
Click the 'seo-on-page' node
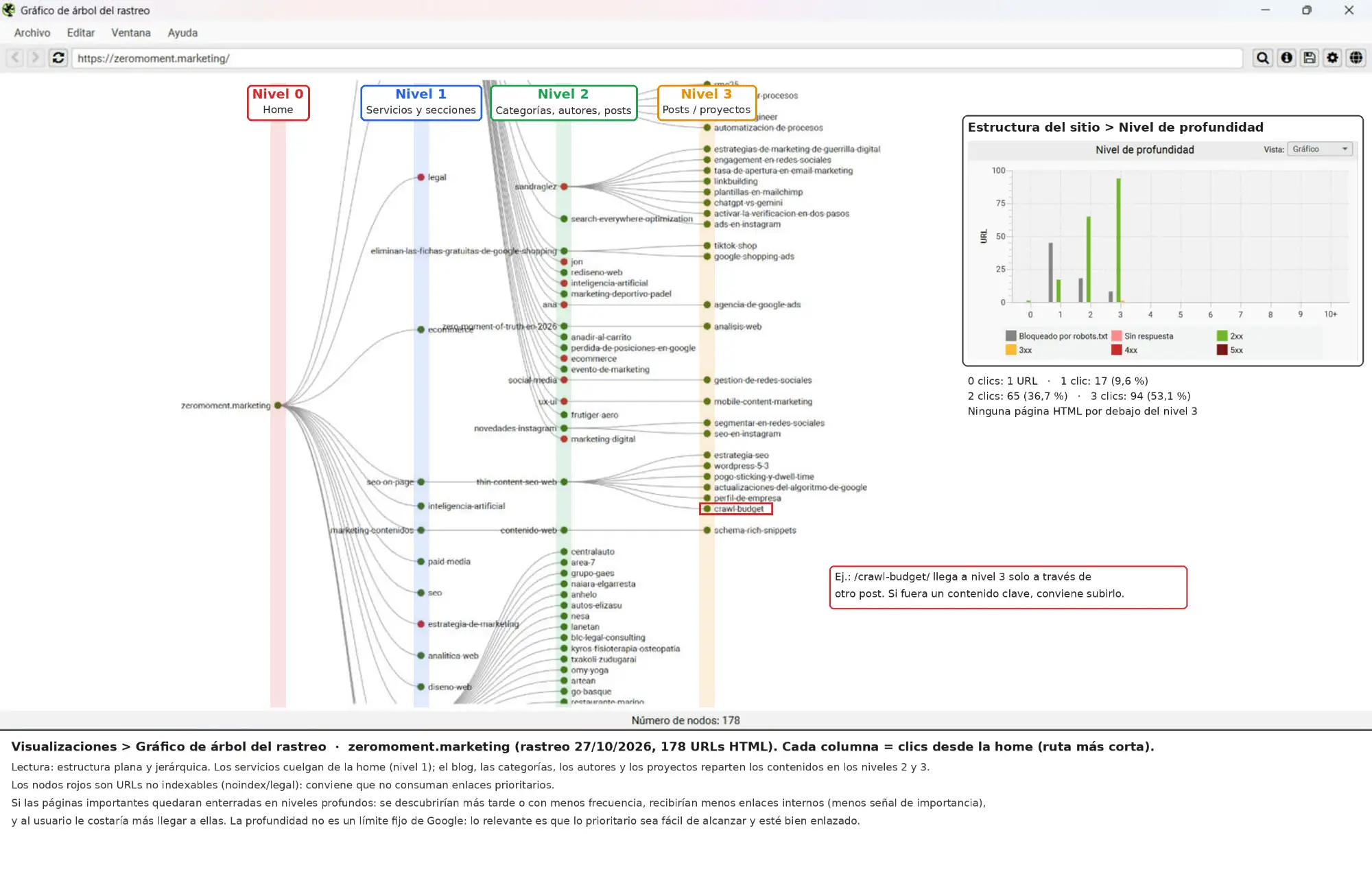pyautogui.click(x=421, y=482)
